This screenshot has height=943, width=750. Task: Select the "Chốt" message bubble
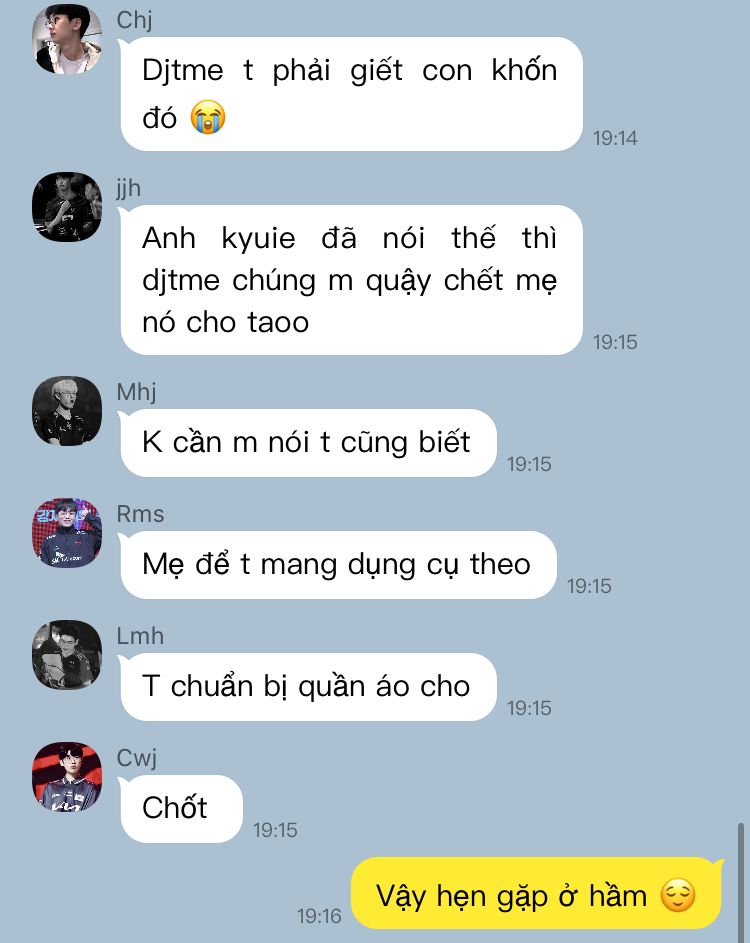coord(181,808)
